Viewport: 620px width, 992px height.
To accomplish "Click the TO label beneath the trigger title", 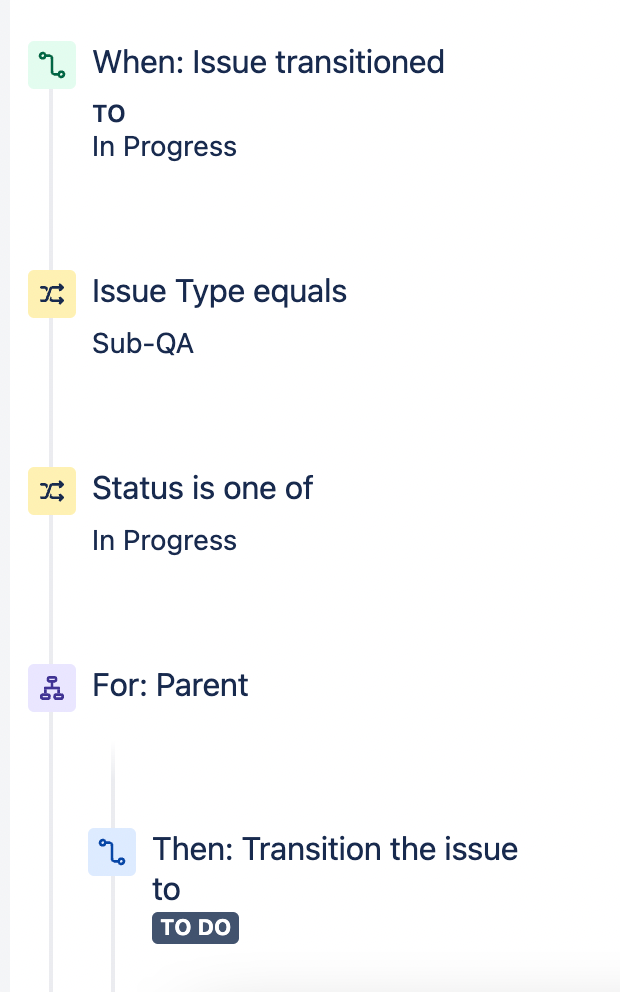I will (x=109, y=113).
